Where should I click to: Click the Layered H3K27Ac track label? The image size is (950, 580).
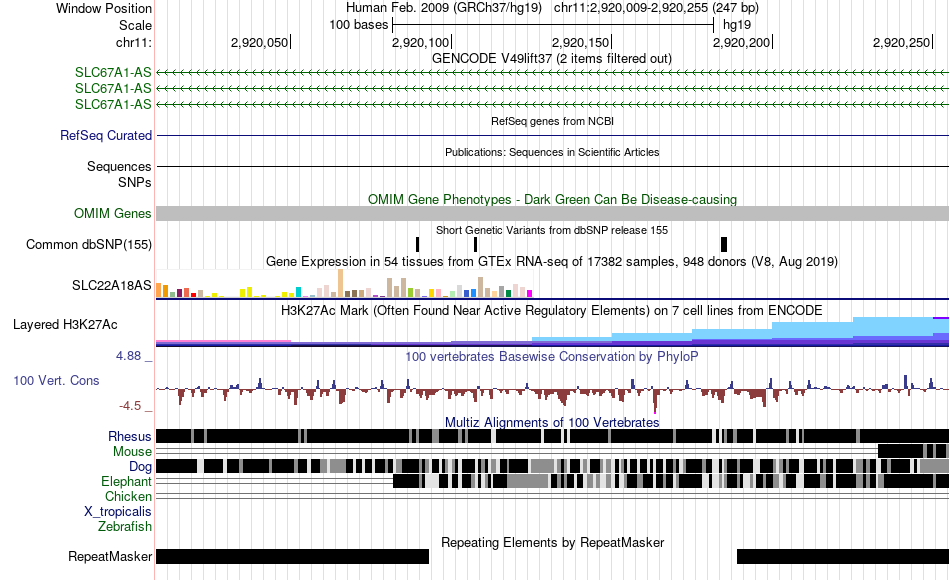point(65,324)
